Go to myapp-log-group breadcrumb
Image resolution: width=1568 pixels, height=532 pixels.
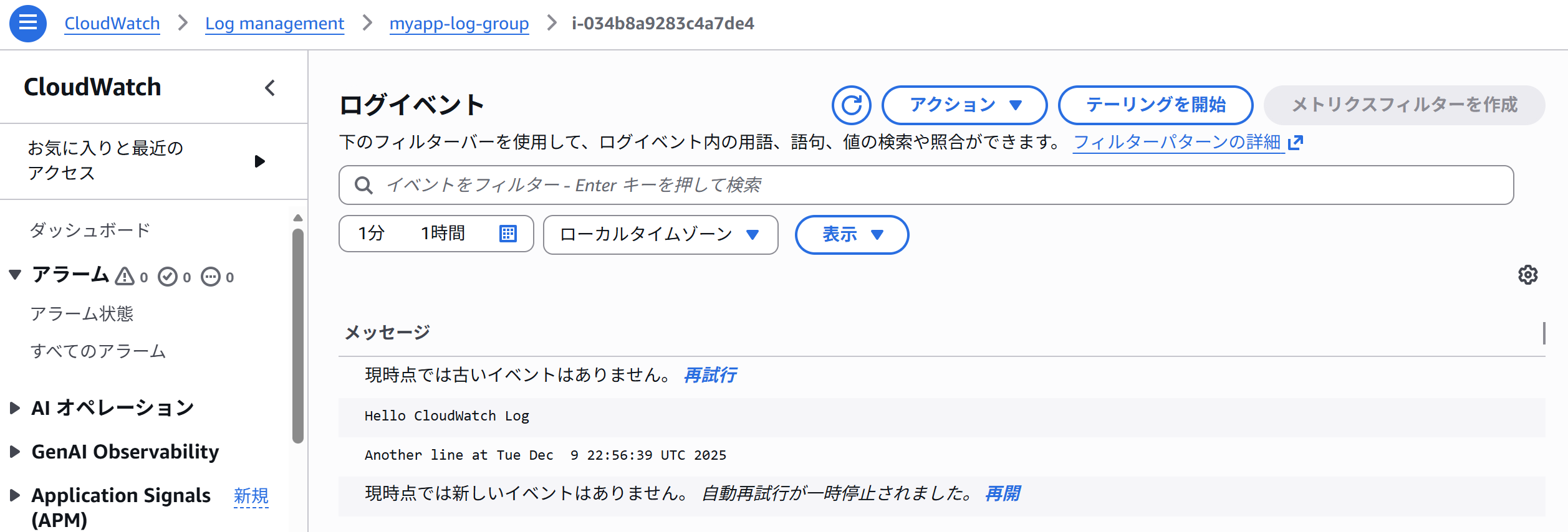coord(459,24)
